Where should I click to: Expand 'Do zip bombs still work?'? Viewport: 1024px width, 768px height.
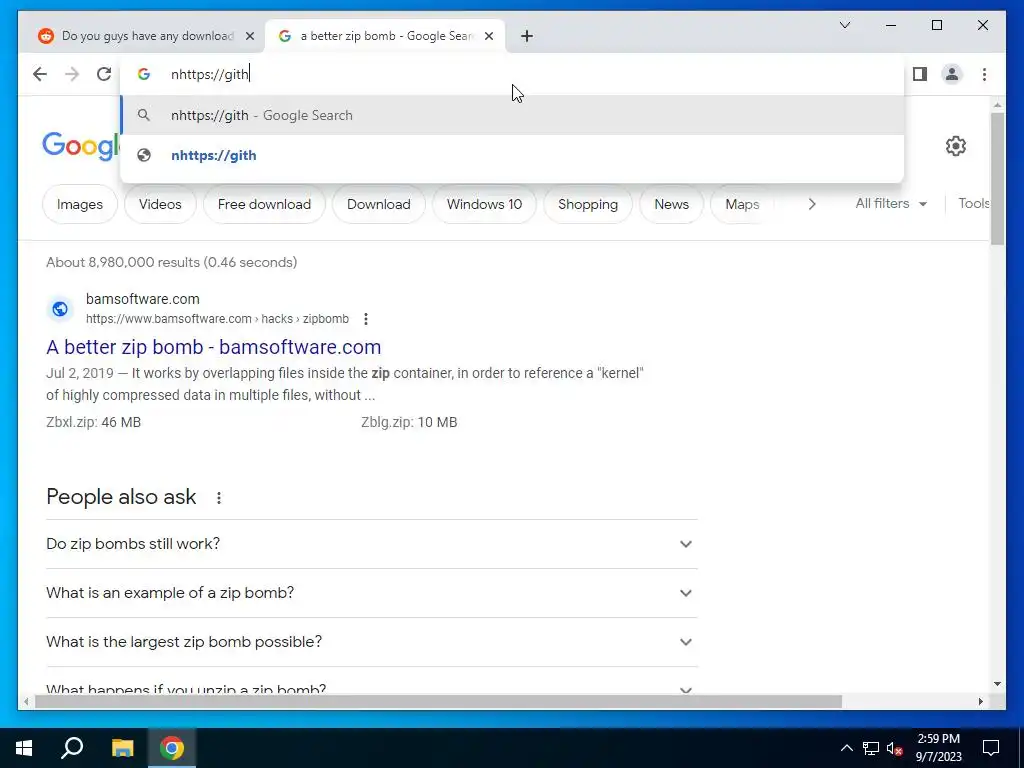point(371,544)
